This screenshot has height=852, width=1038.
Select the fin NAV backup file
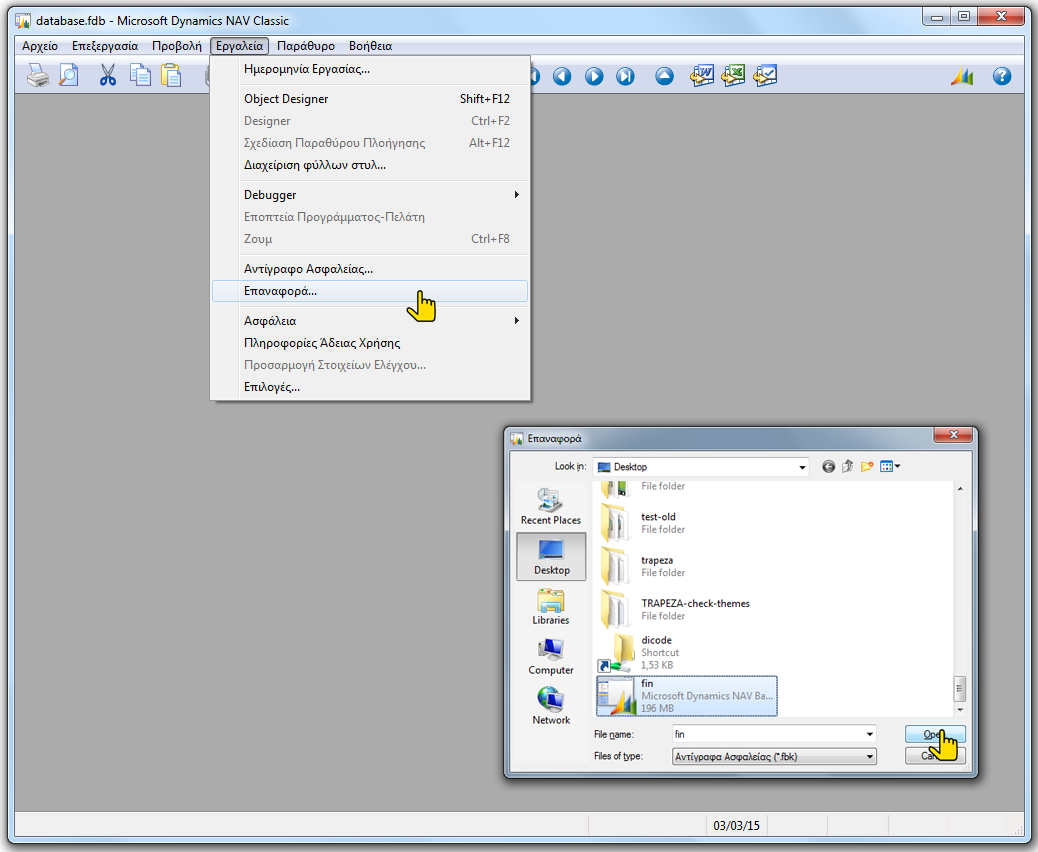pyautogui.click(x=686, y=696)
